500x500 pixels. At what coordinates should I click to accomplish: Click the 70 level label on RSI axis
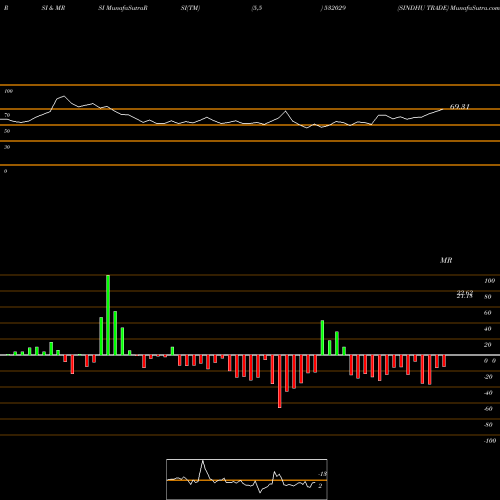click(x=7, y=115)
